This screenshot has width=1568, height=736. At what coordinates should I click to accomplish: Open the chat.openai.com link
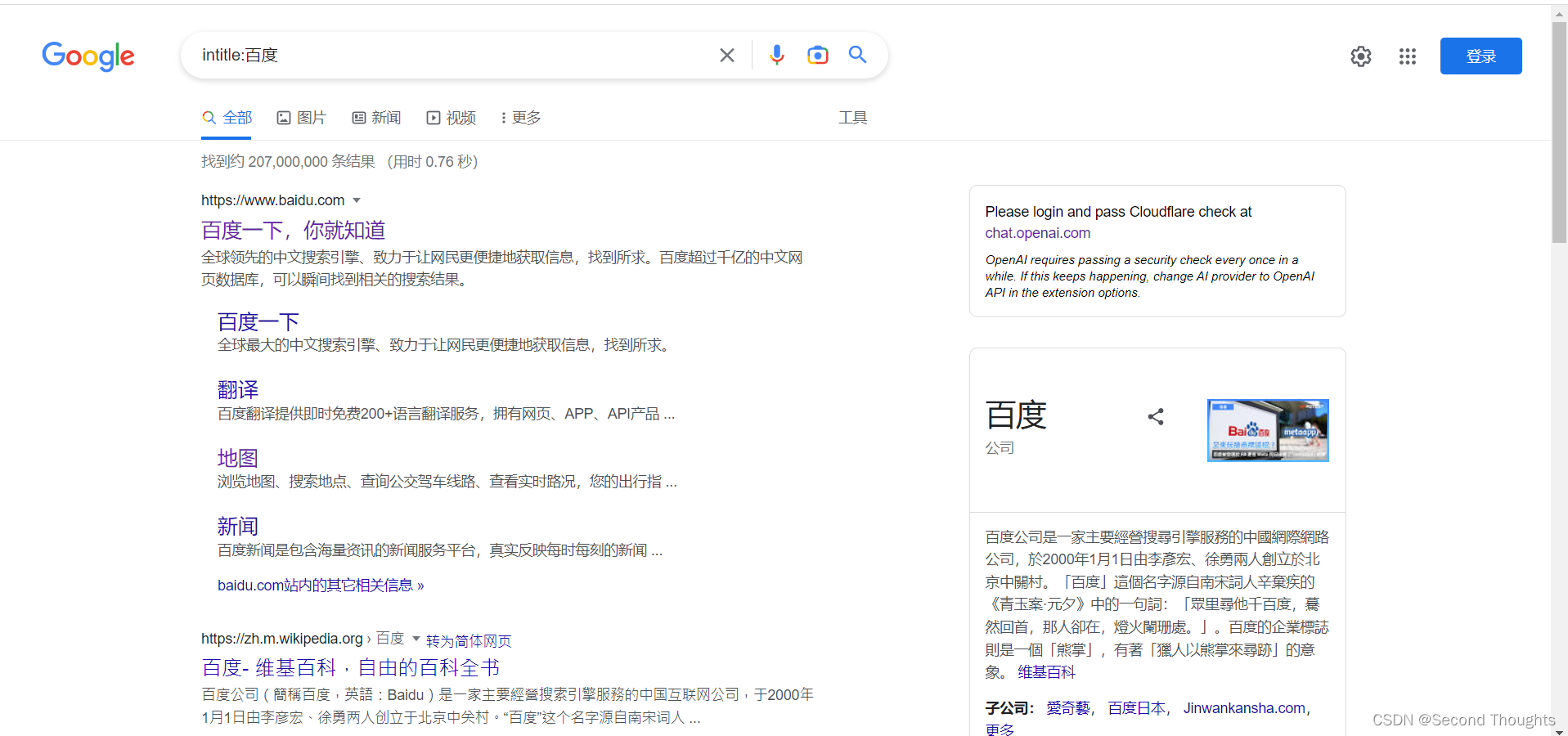pos(1037,233)
